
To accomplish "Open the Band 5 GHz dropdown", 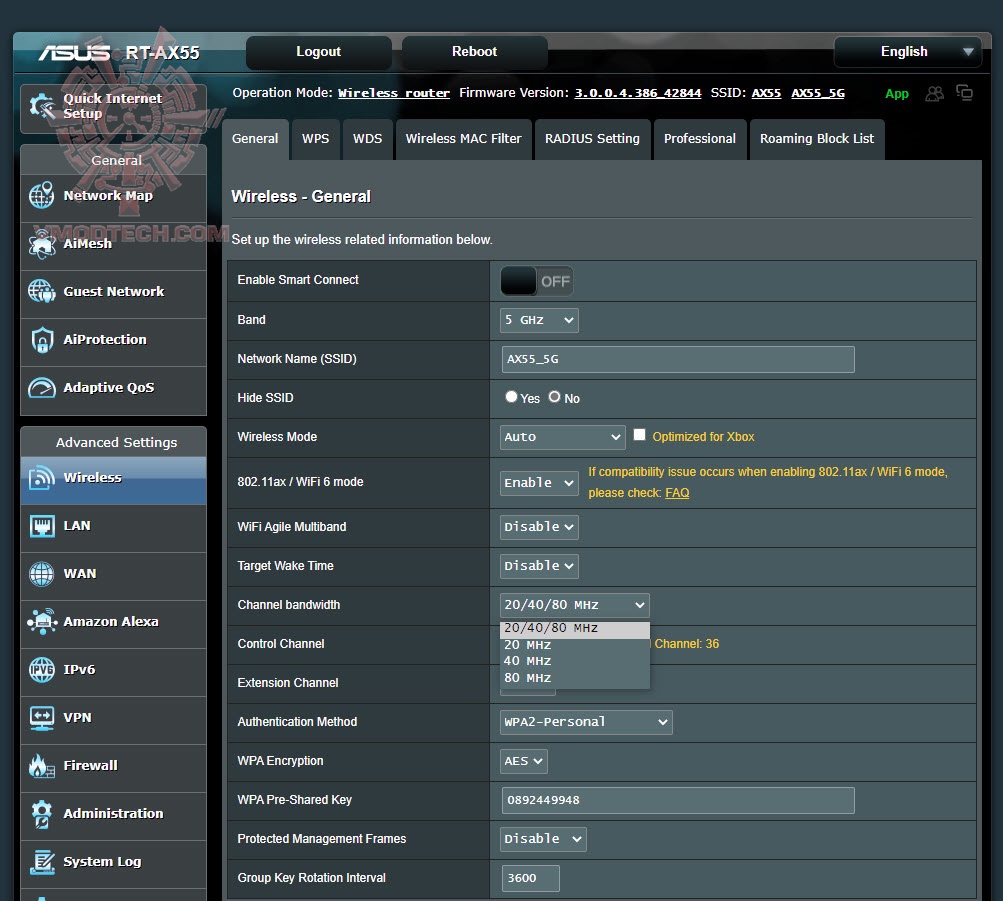I will 539,320.
